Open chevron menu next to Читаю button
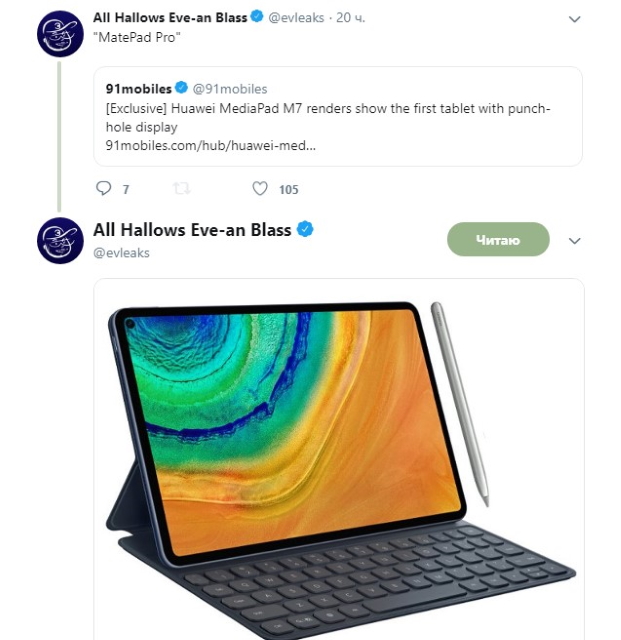This screenshot has width=621, height=640. coord(574,240)
